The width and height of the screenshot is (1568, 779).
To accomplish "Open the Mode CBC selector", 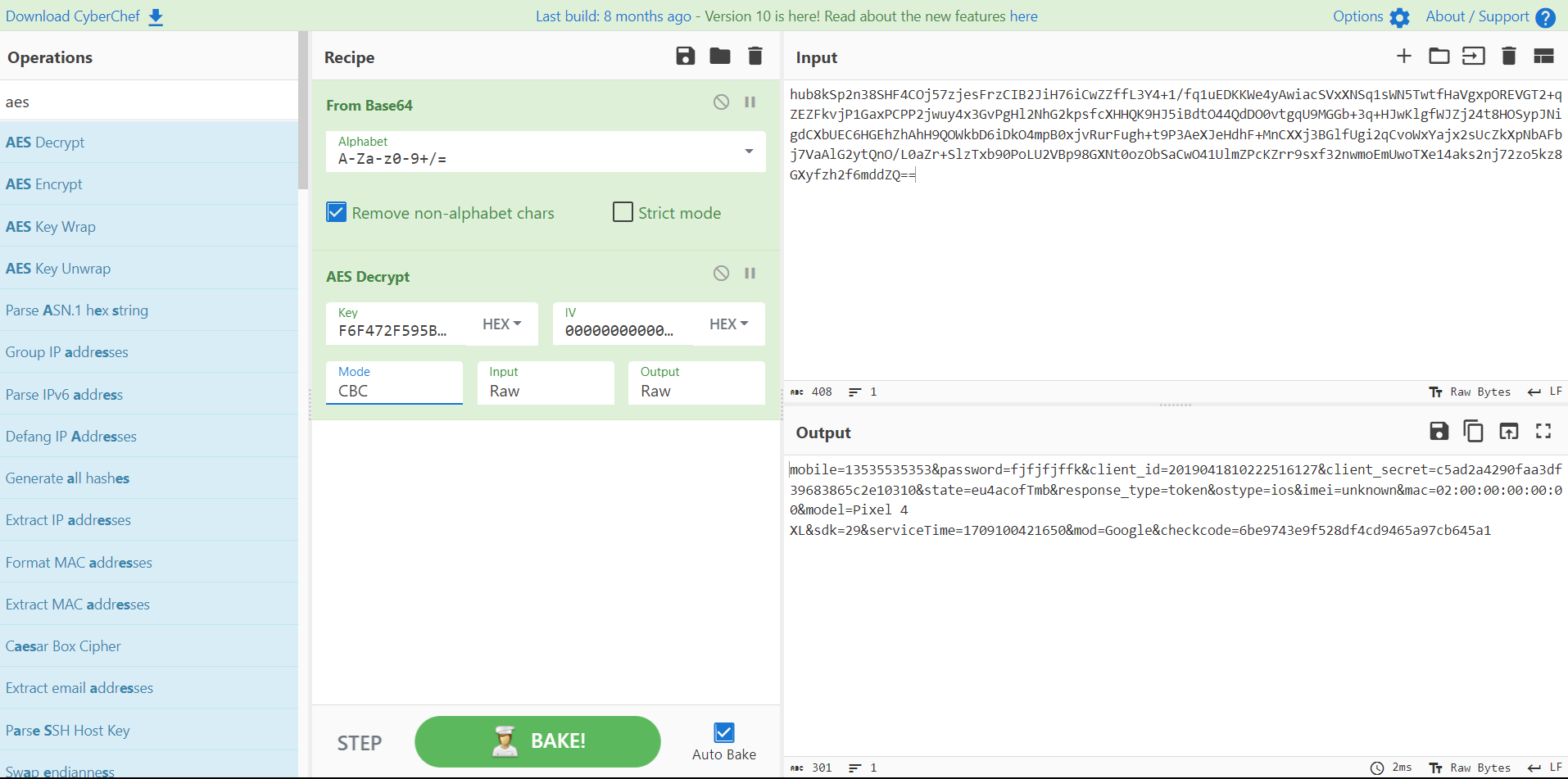I will coord(395,383).
